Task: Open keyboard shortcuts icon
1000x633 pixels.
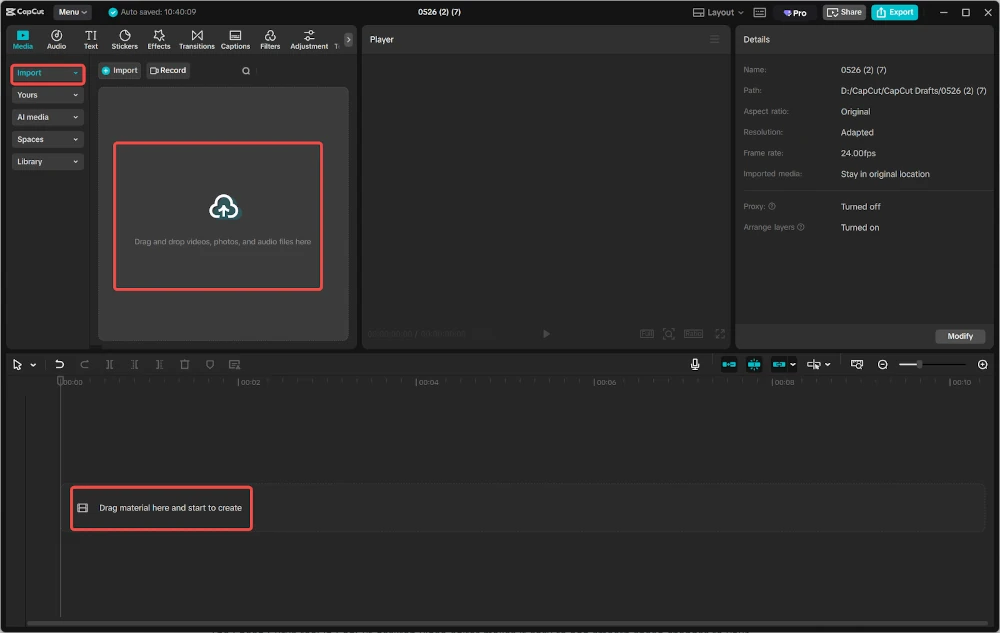Action: [x=760, y=12]
